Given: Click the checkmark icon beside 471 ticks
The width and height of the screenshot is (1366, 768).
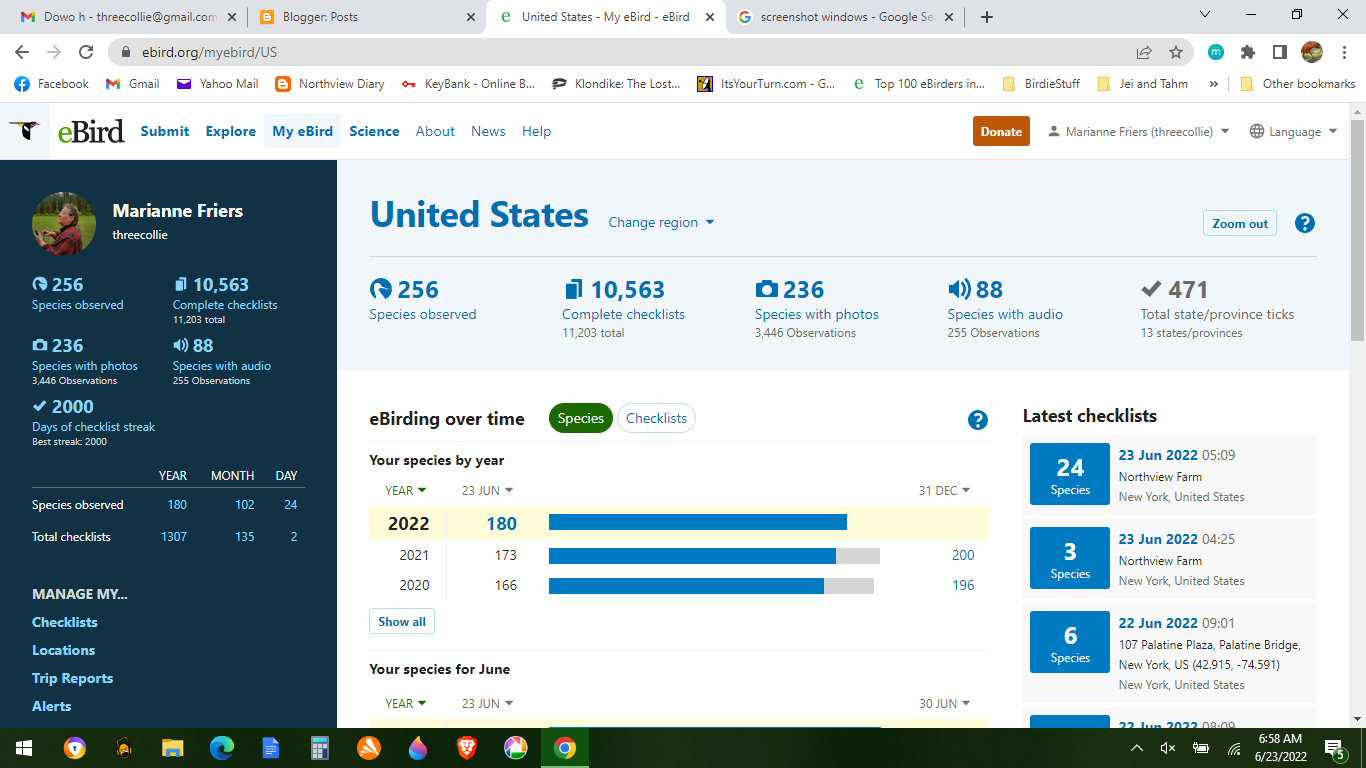Looking at the screenshot, I should coord(1152,290).
